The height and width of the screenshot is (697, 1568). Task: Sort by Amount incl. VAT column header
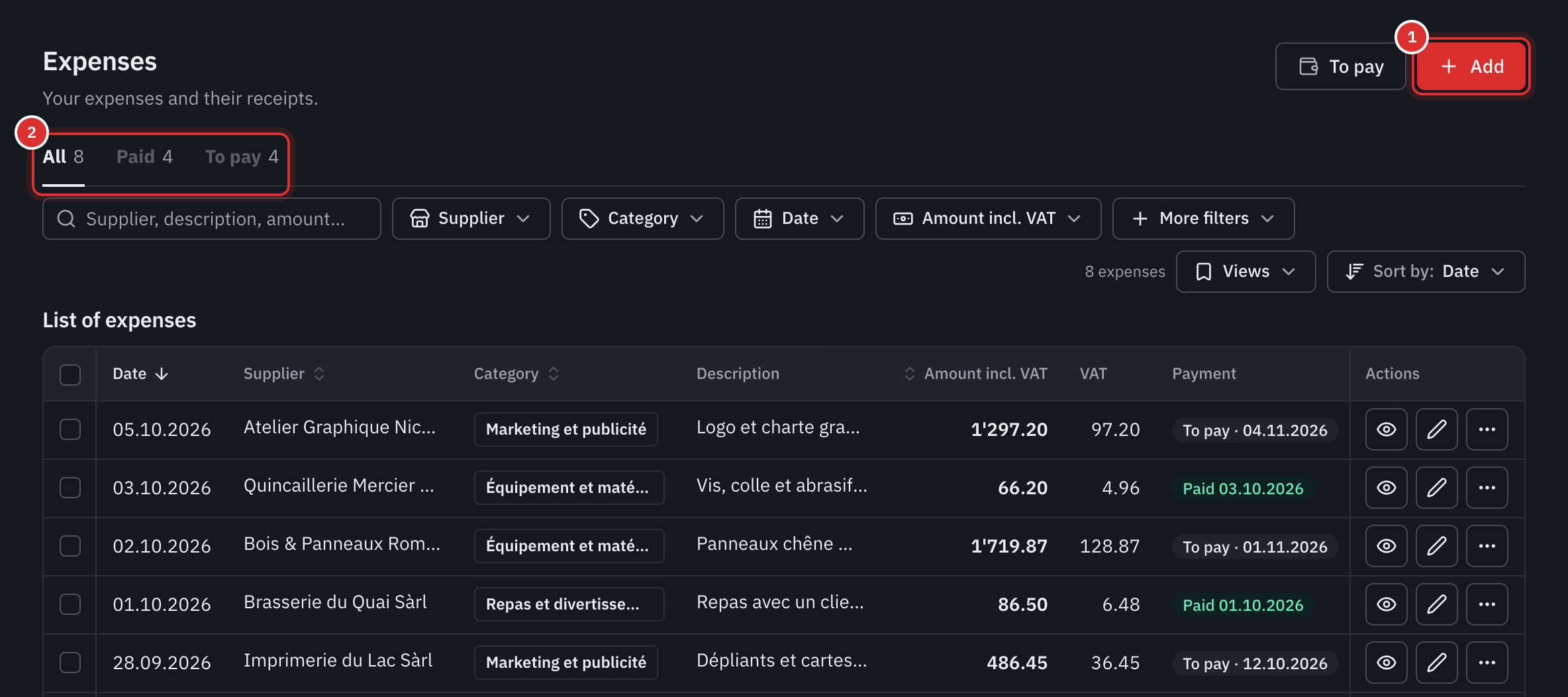tap(975, 374)
